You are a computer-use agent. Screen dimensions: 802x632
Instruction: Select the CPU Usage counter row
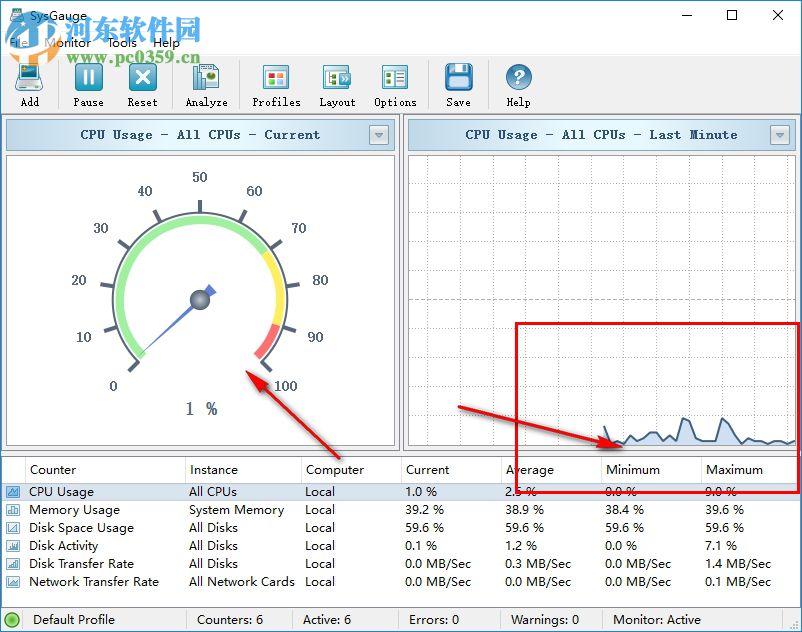(x=401, y=492)
